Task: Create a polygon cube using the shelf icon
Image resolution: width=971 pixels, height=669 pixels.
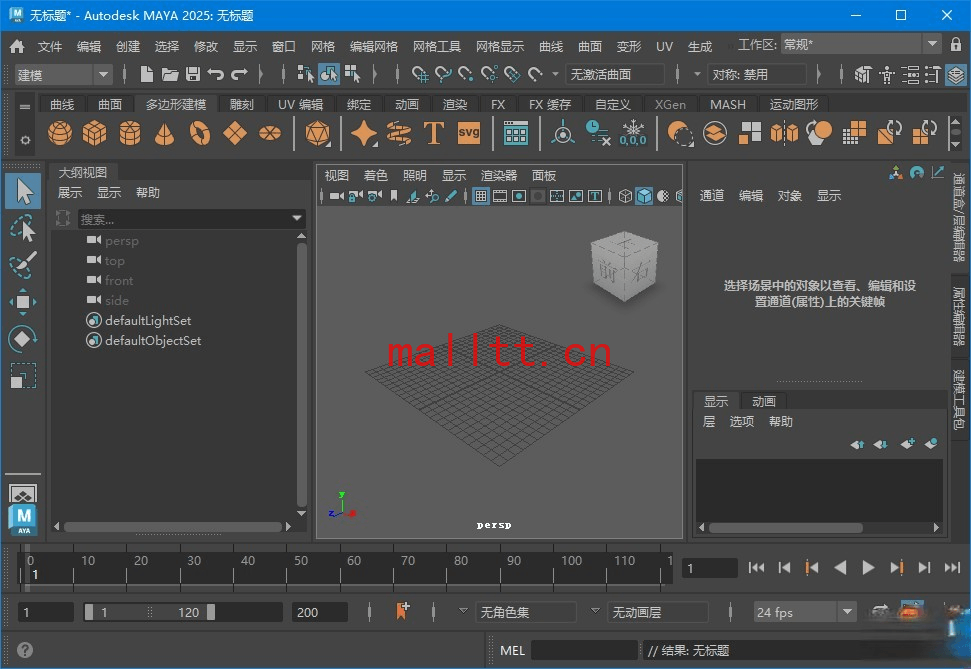Action: (x=94, y=132)
